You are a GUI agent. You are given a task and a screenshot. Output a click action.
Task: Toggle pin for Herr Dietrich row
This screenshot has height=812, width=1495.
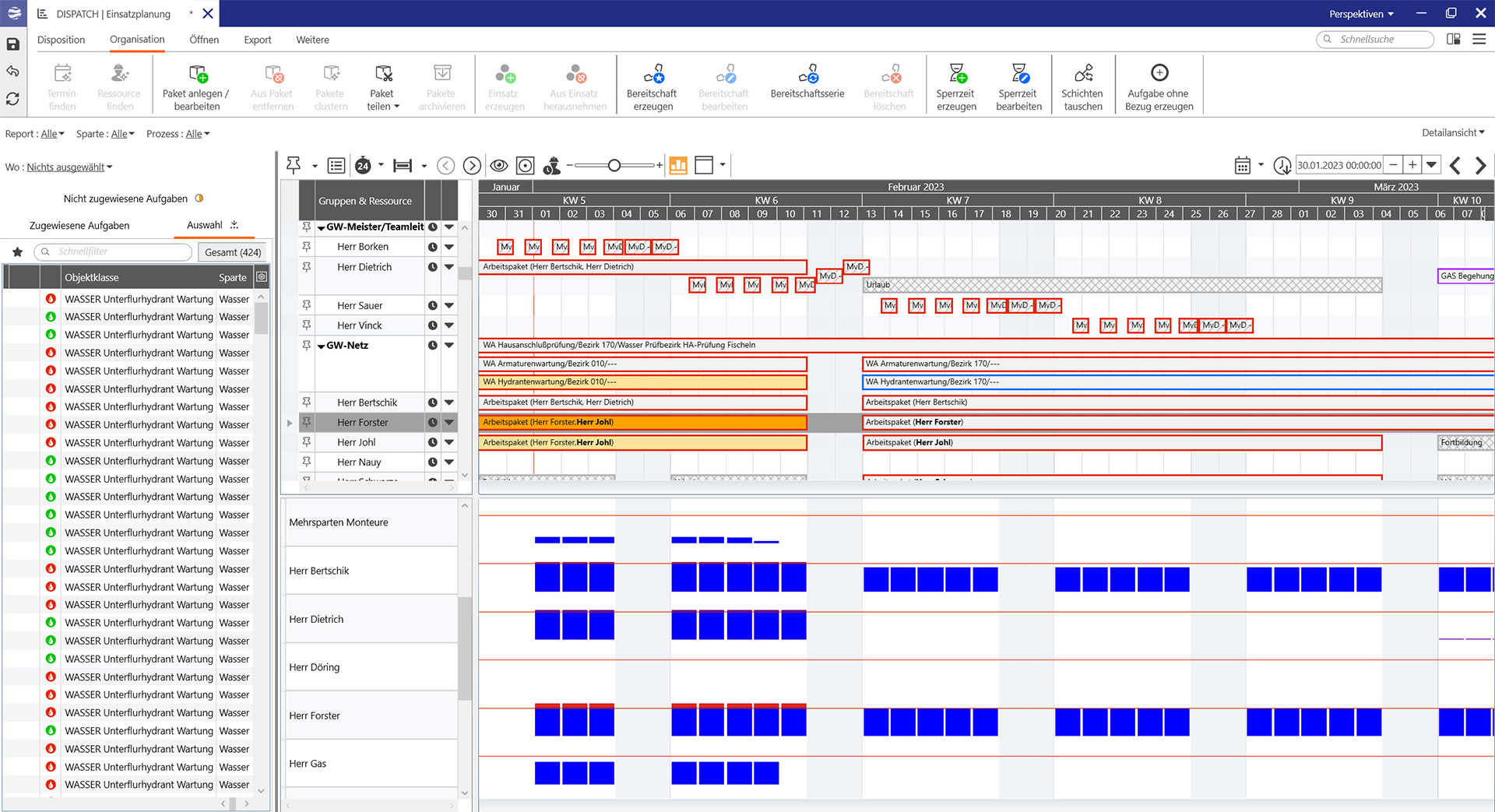point(307,267)
